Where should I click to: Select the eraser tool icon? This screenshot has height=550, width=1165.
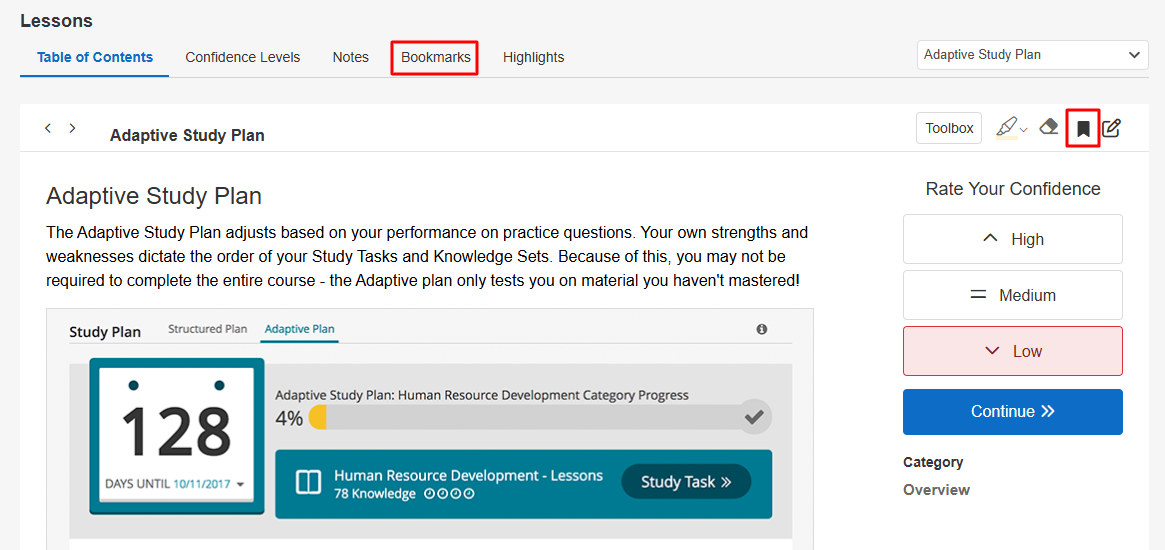[1048, 127]
